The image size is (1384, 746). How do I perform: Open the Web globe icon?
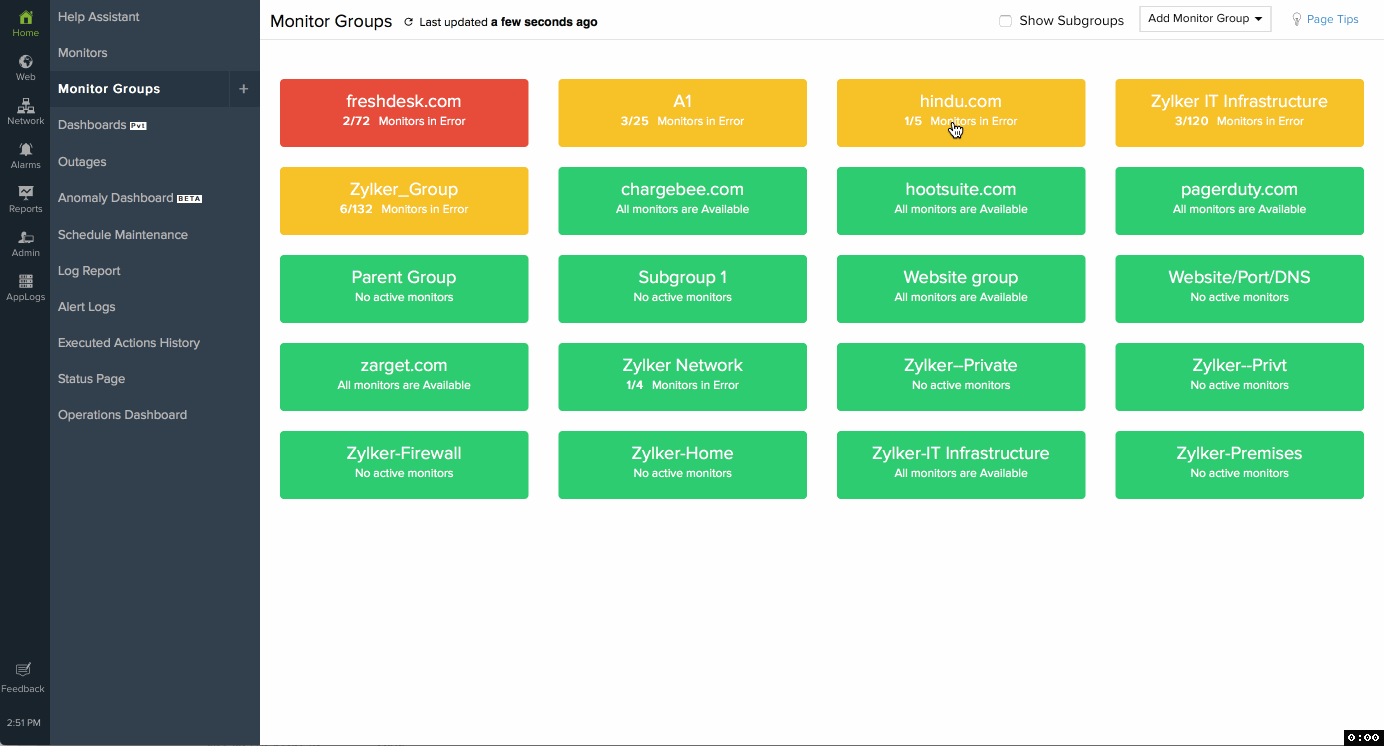click(x=26, y=62)
